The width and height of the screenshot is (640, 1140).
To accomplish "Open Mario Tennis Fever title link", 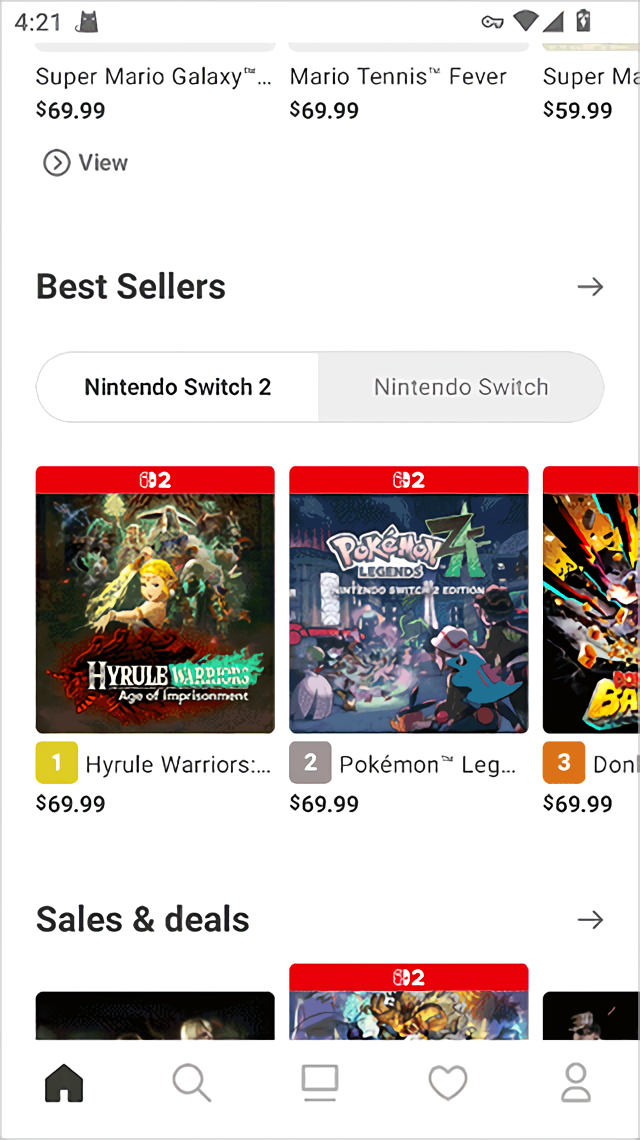I will click(x=398, y=76).
